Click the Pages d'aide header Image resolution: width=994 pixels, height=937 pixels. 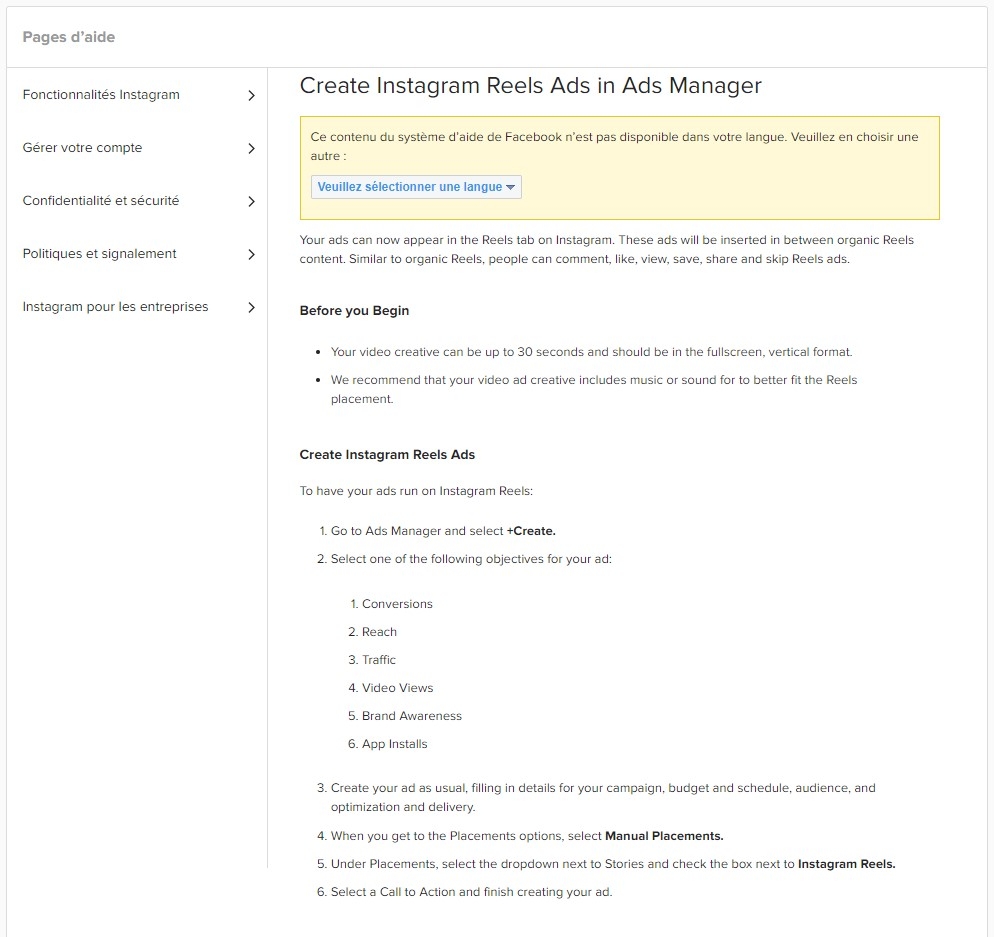(69, 38)
